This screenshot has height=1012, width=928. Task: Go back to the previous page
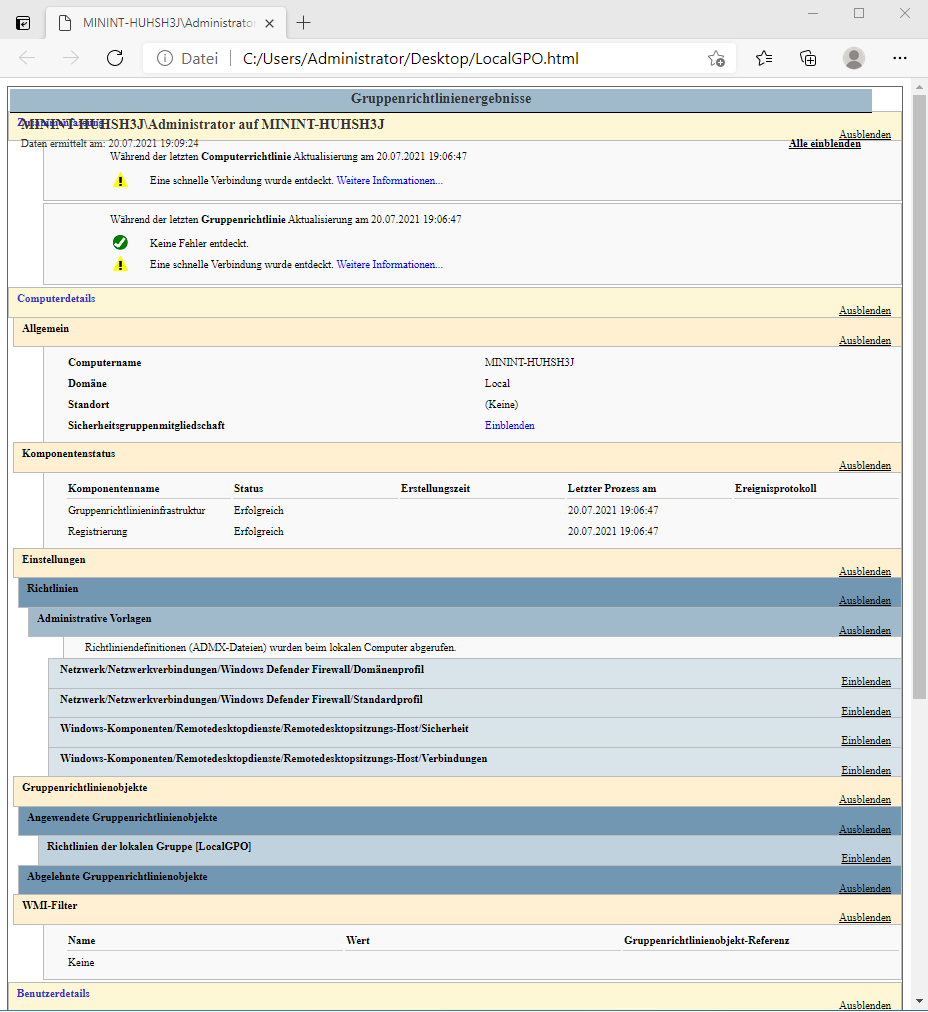click(x=27, y=58)
